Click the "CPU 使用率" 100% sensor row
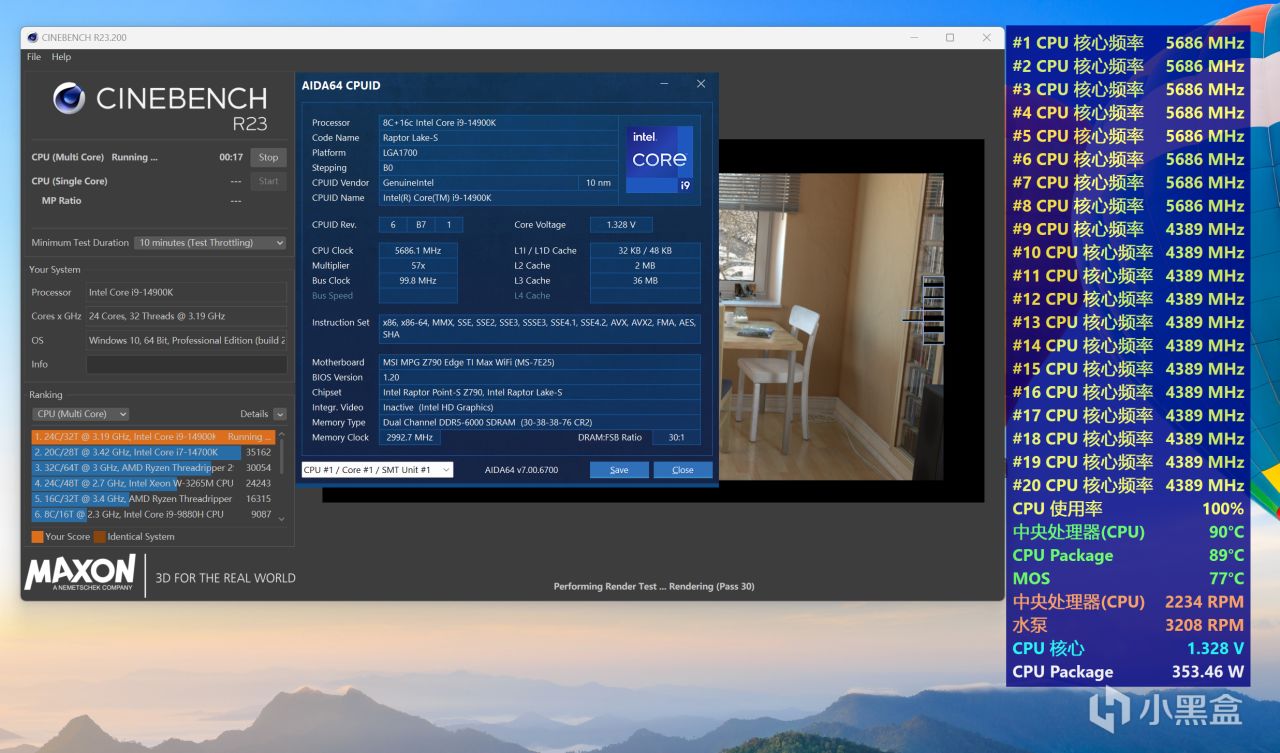Viewport: 1280px width, 753px height. tap(1128, 509)
